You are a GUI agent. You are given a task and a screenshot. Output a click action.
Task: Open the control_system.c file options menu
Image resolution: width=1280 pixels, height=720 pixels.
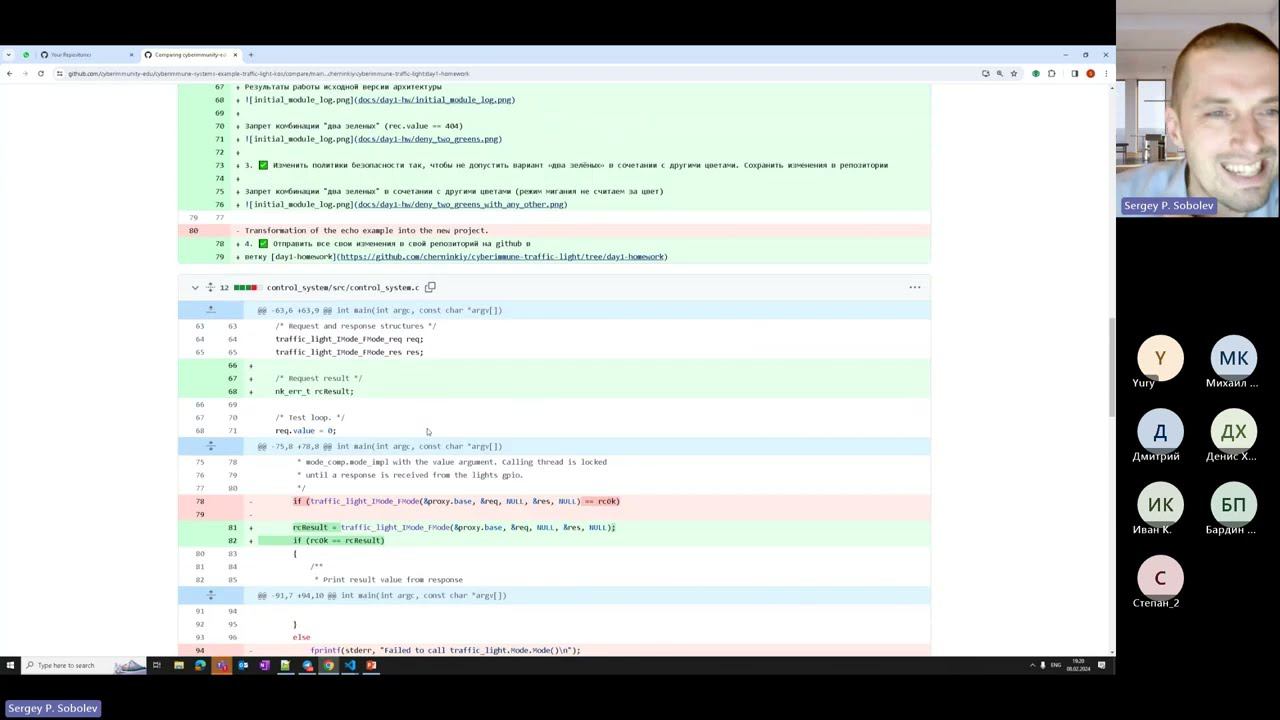tap(914, 287)
